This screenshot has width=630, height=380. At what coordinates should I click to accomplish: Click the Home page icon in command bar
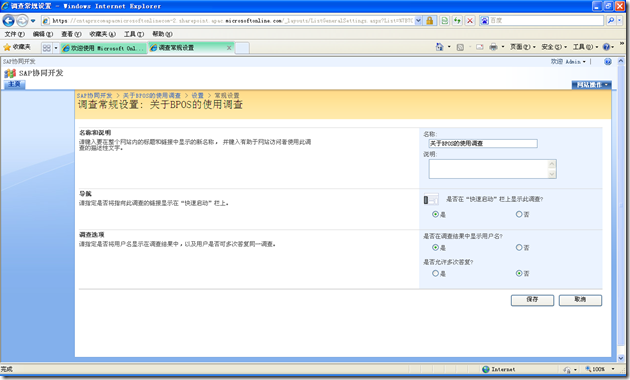440,47
